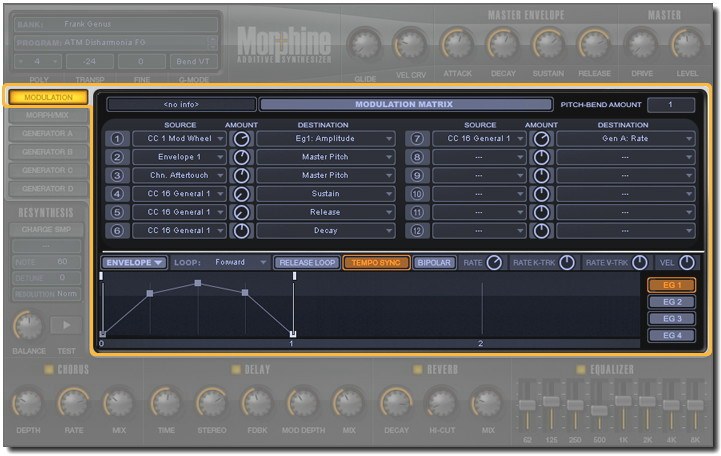The image size is (721, 456).
Task: Click the PROGRAM name field
Action: pyautogui.click(x=115, y=42)
